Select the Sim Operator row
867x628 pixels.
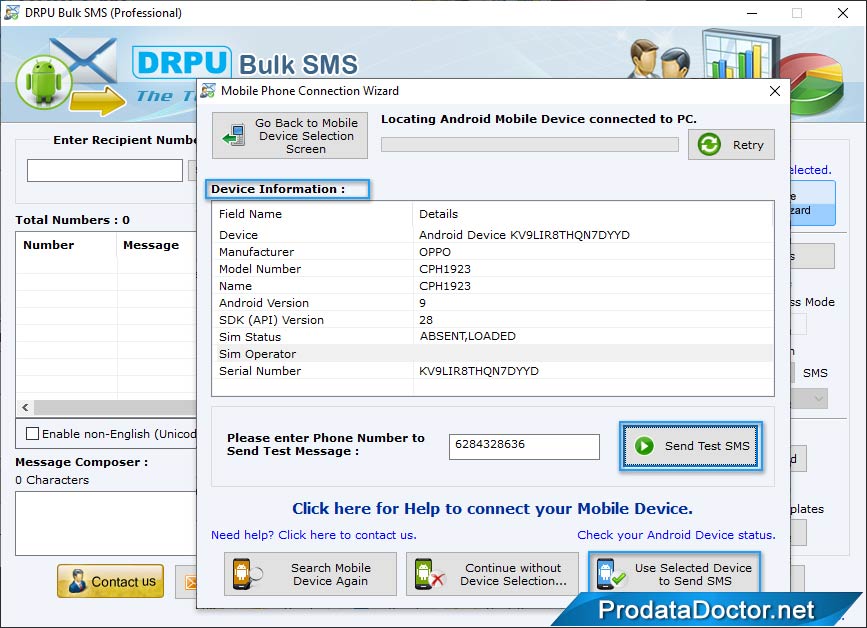[x=492, y=354]
